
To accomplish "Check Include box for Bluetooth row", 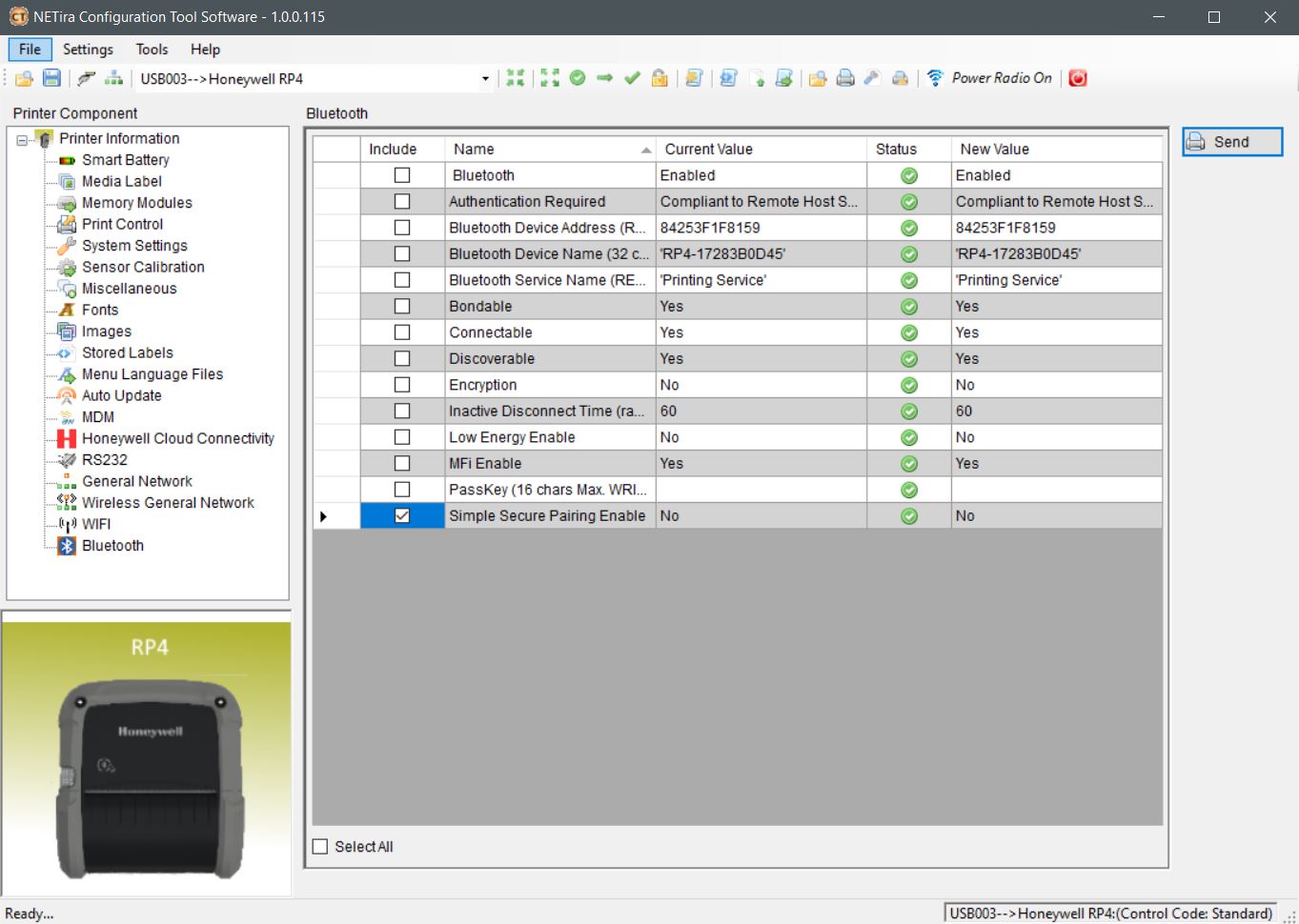I will (x=402, y=175).
